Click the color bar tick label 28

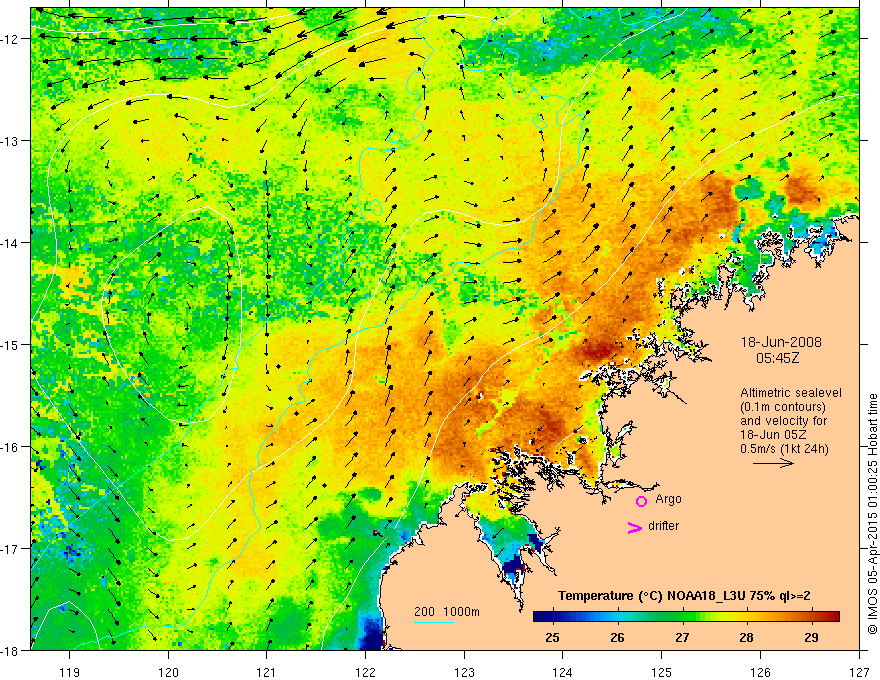746,638
